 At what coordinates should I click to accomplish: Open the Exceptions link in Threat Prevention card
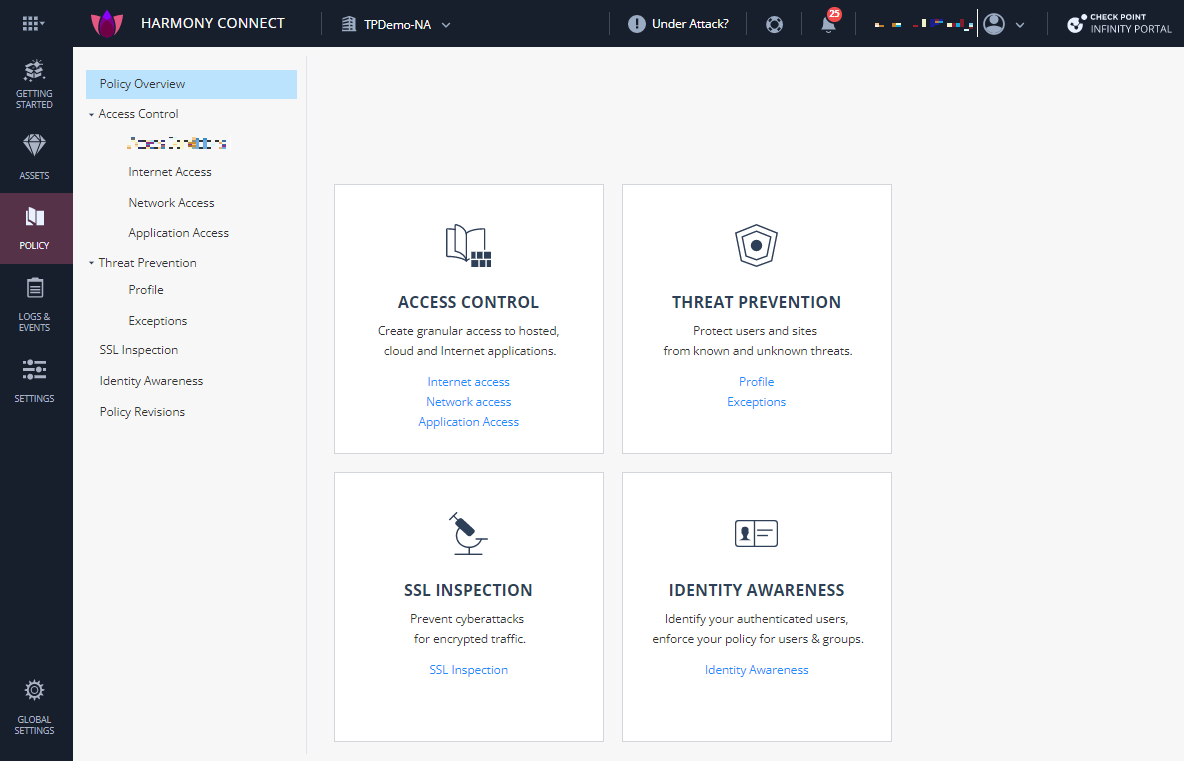pos(757,402)
